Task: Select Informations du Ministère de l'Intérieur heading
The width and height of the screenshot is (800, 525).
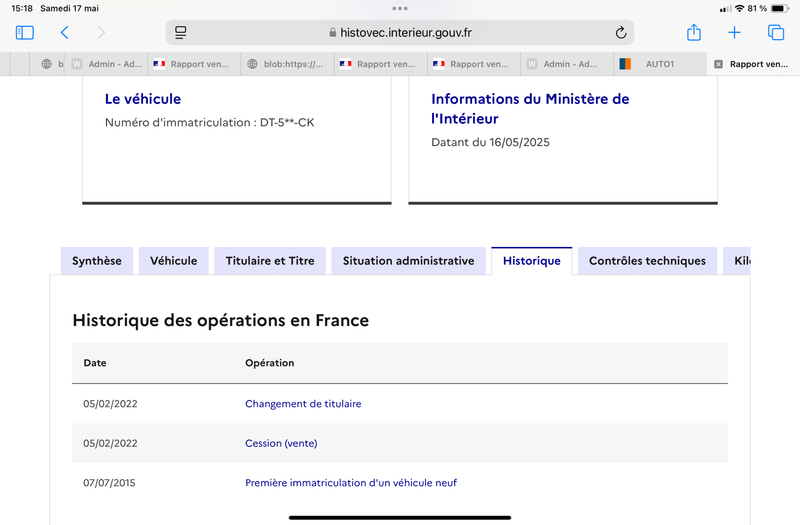Action: click(x=530, y=109)
